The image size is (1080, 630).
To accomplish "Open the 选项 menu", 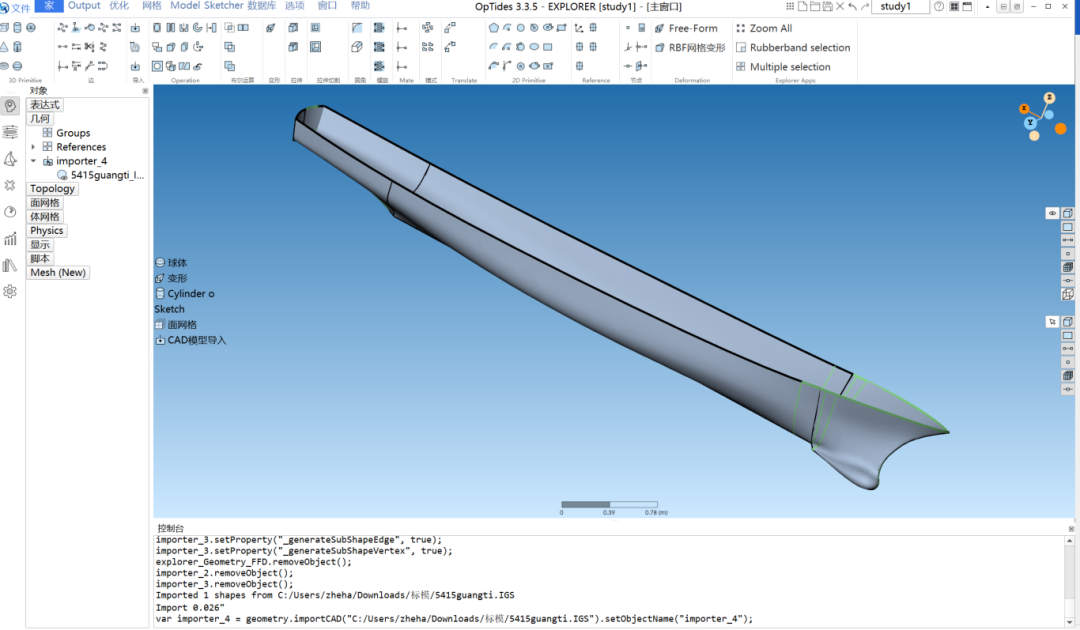I will tap(295, 6).
